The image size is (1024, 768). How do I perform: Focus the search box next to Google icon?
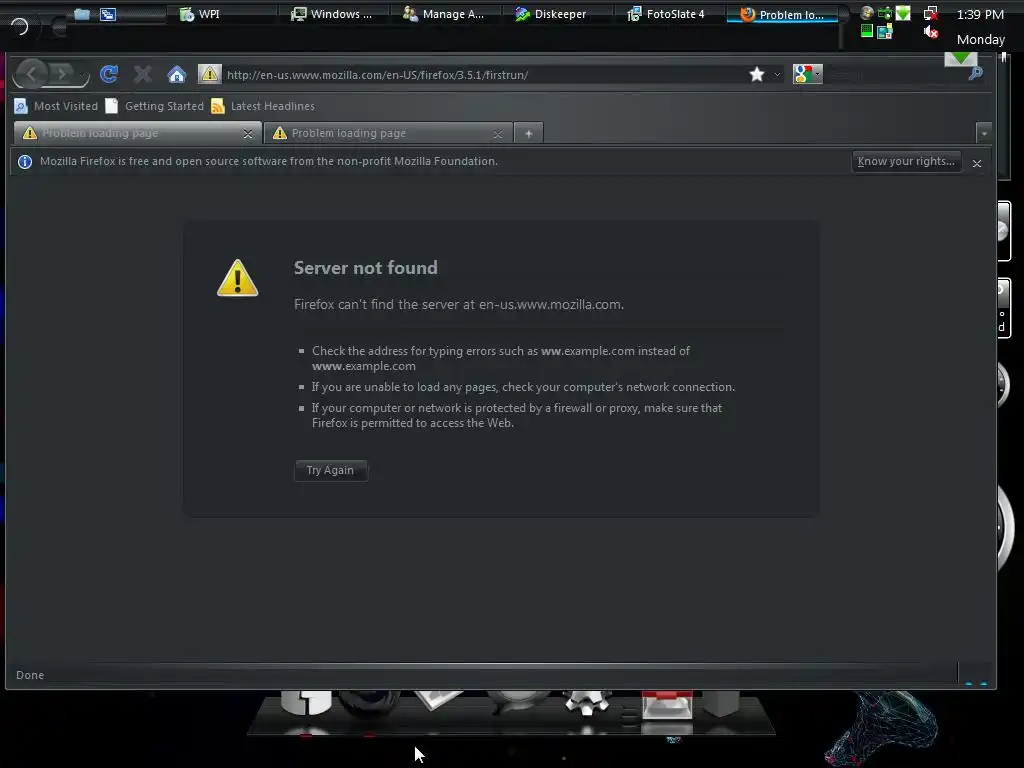pos(895,74)
